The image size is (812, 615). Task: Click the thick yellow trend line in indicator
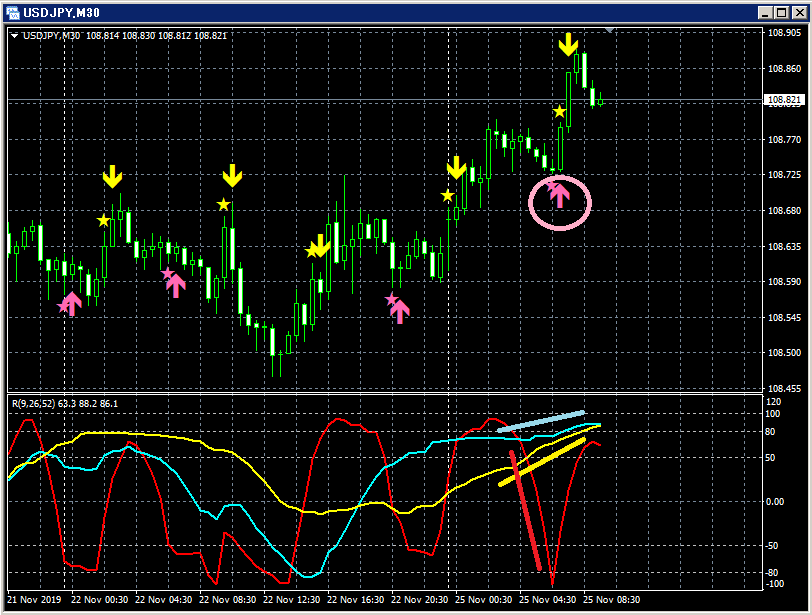tap(542, 462)
